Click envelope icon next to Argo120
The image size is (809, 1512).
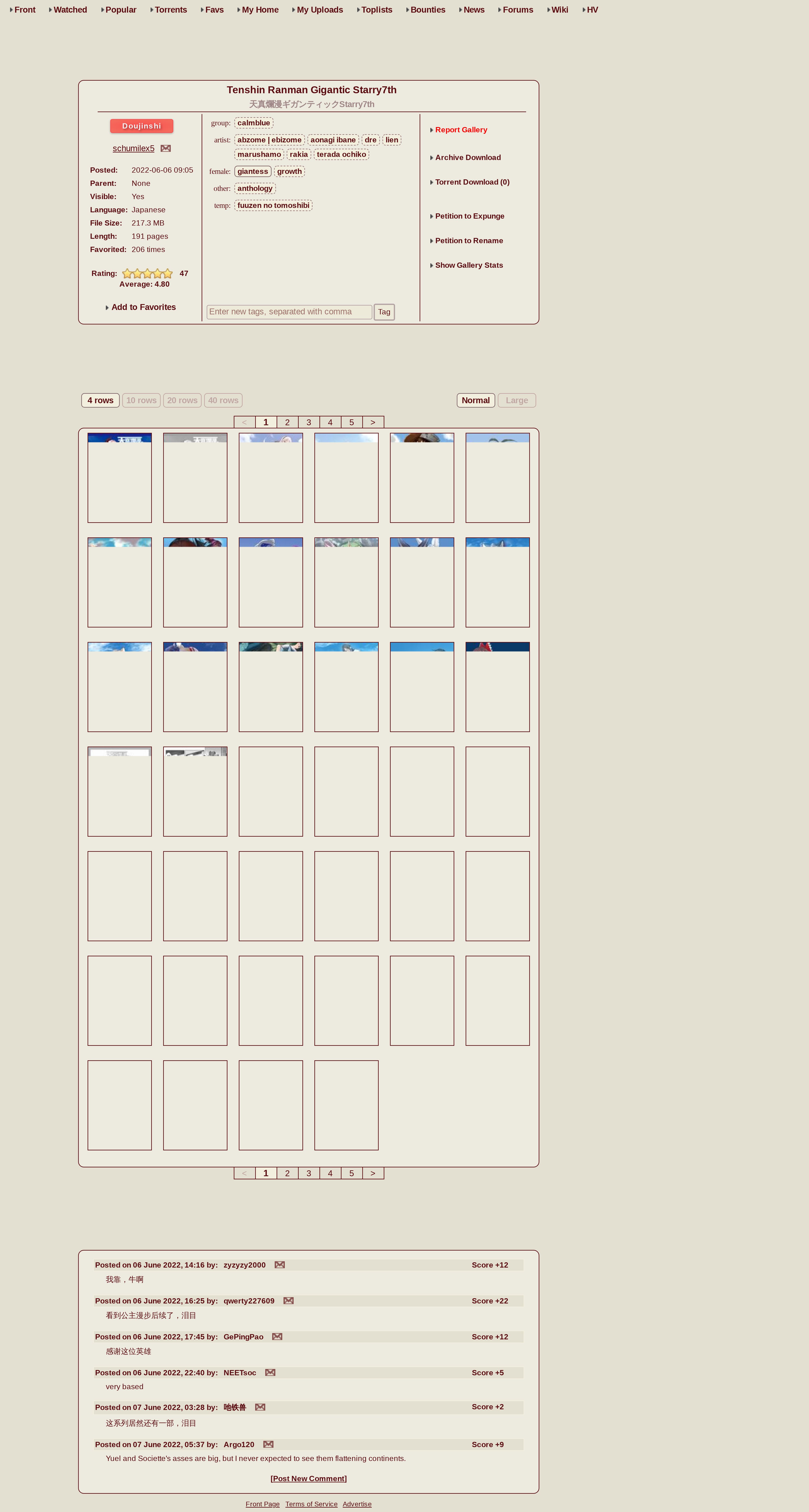[x=268, y=1445]
